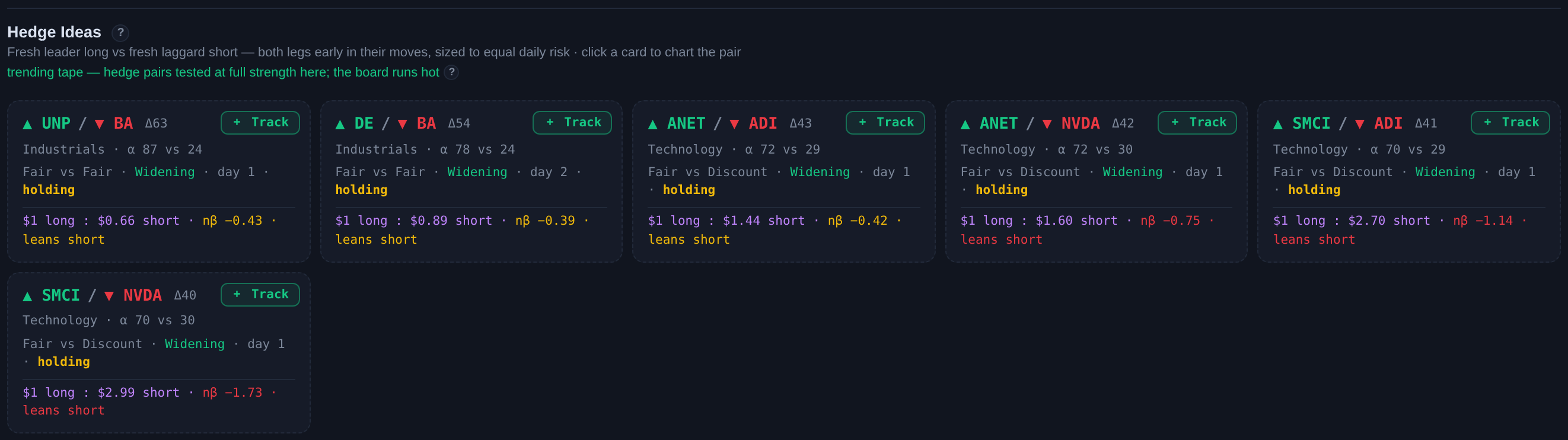The width and height of the screenshot is (1568, 440).
Task: Track the ANET / NVDA pair
Action: pos(1197,123)
